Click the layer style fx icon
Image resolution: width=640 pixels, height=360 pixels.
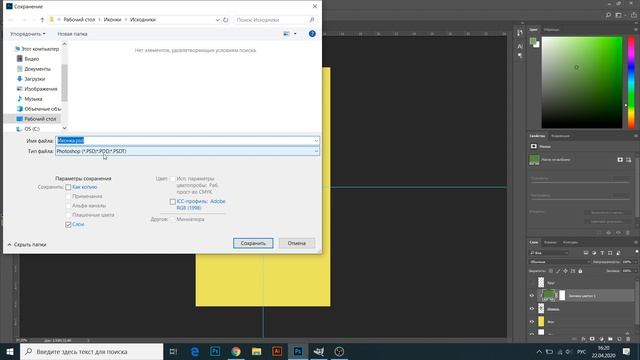point(583,339)
